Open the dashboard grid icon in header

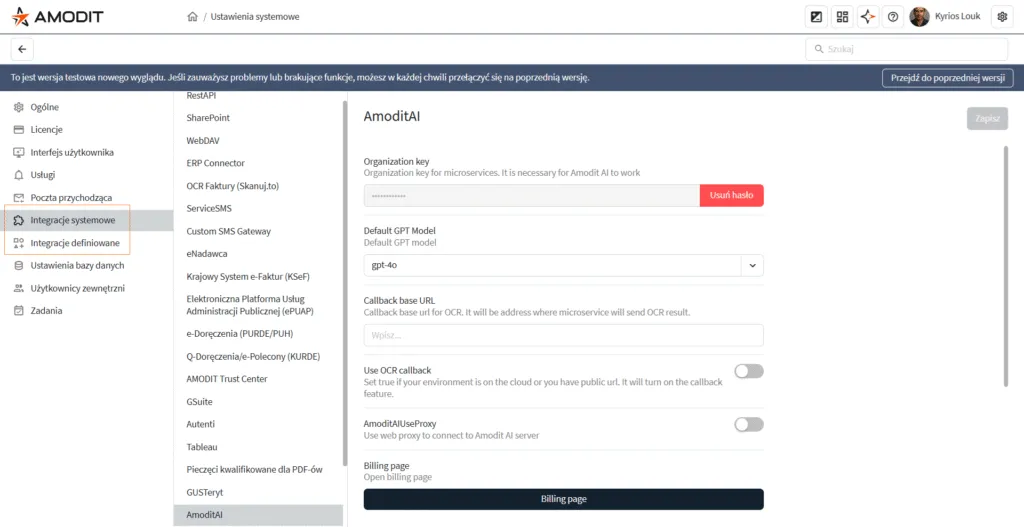[x=842, y=17]
